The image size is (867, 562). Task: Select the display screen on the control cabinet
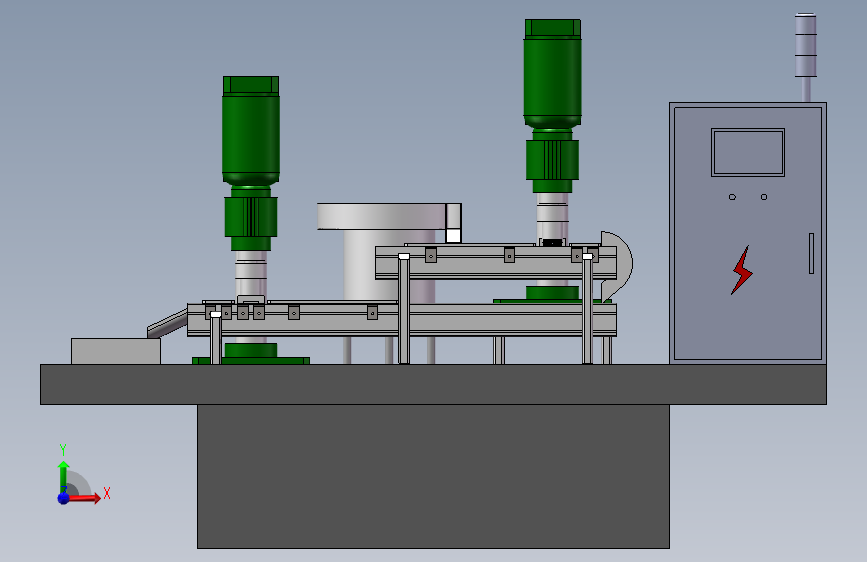coord(748,153)
